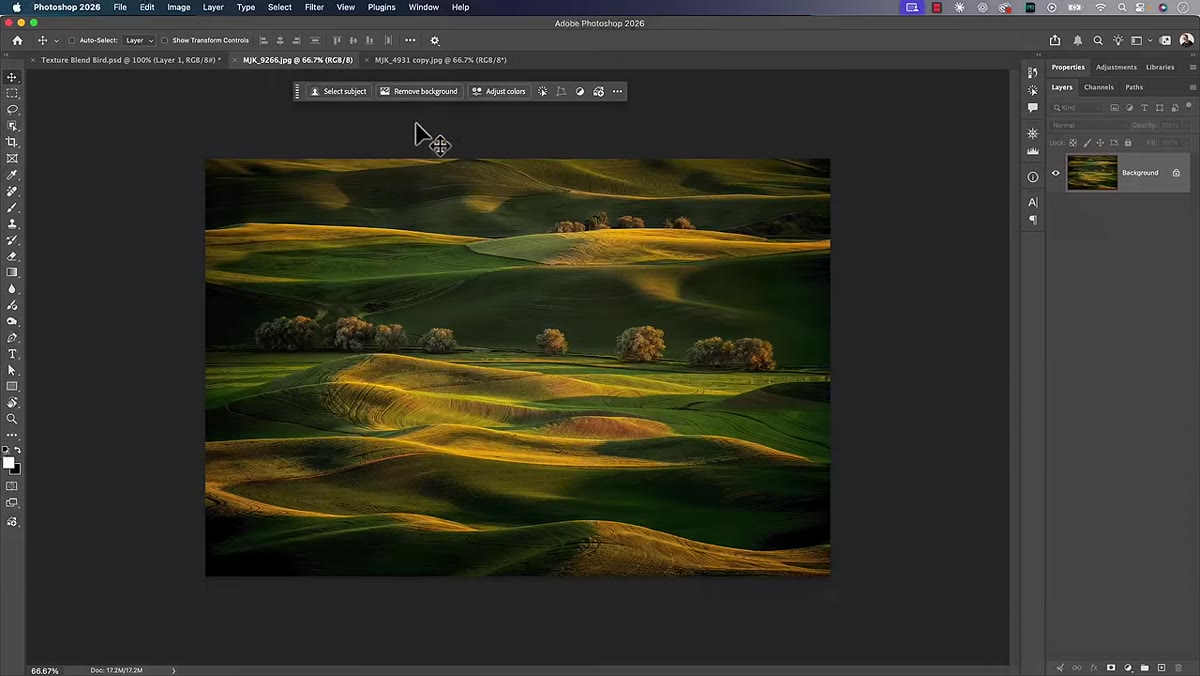The width and height of the screenshot is (1200, 676).
Task: Select the Rectangle shape tool
Action: pyautogui.click(x=12, y=386)
